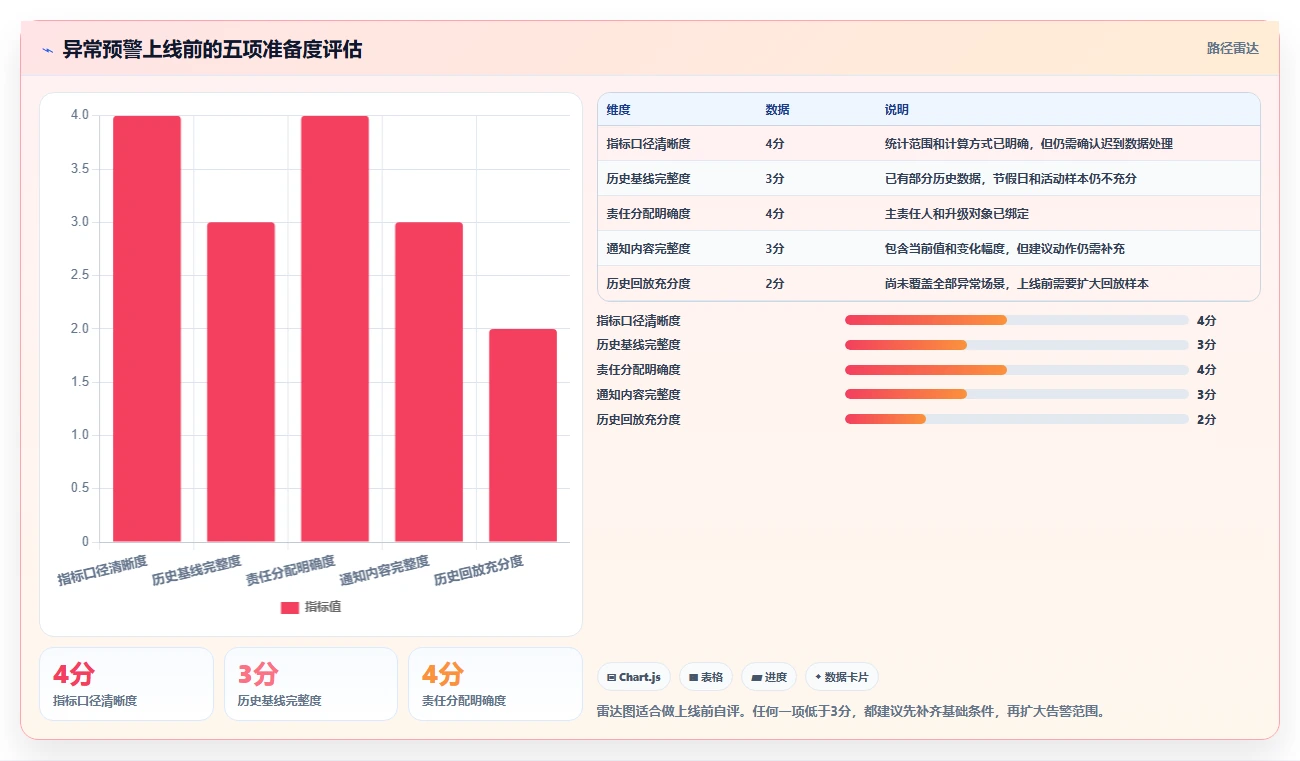Click the 责任分配明确度 table row name
The image size is (1300, 761).
point(648,214)
